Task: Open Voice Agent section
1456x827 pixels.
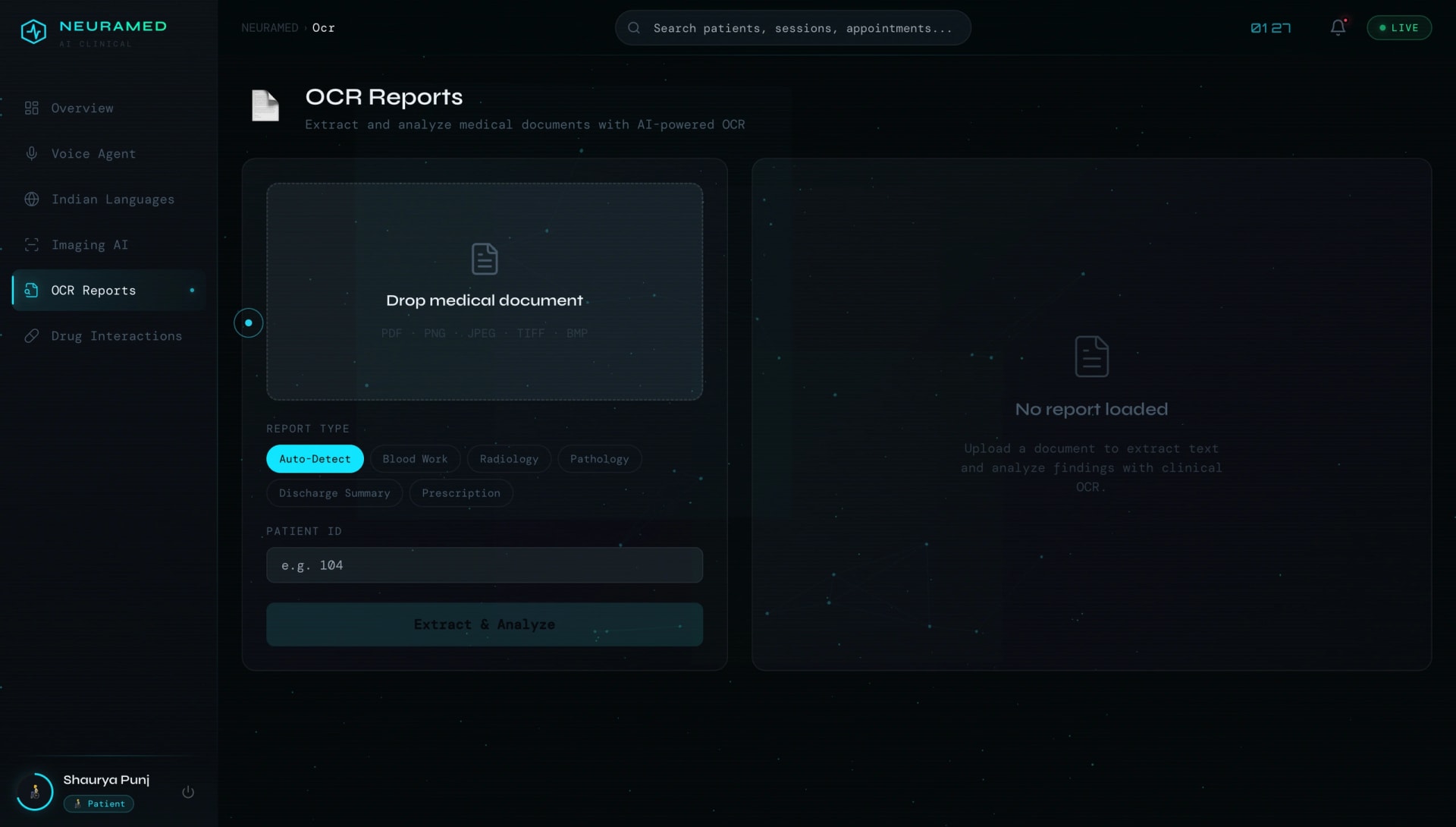Action: pos(108,153)
